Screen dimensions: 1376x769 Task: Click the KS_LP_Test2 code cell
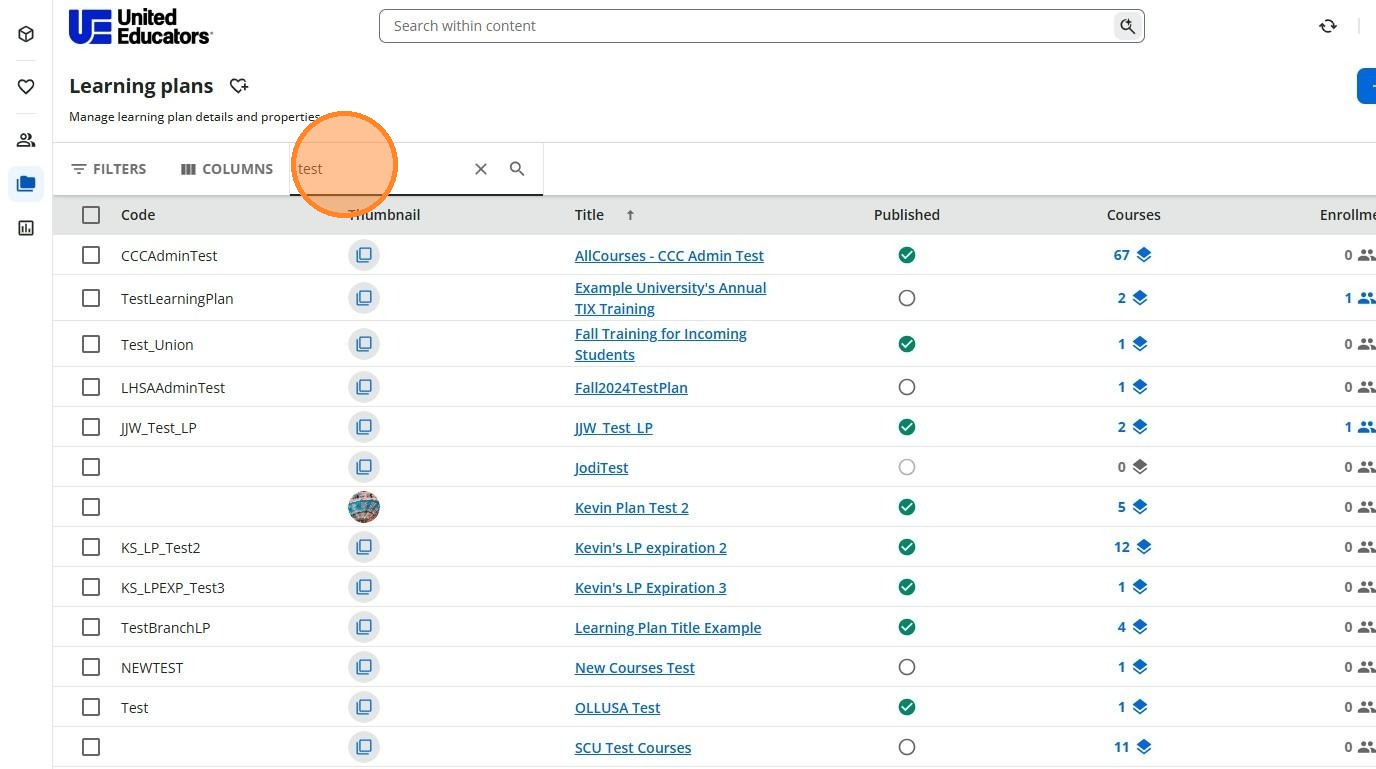tap(160, 547)
